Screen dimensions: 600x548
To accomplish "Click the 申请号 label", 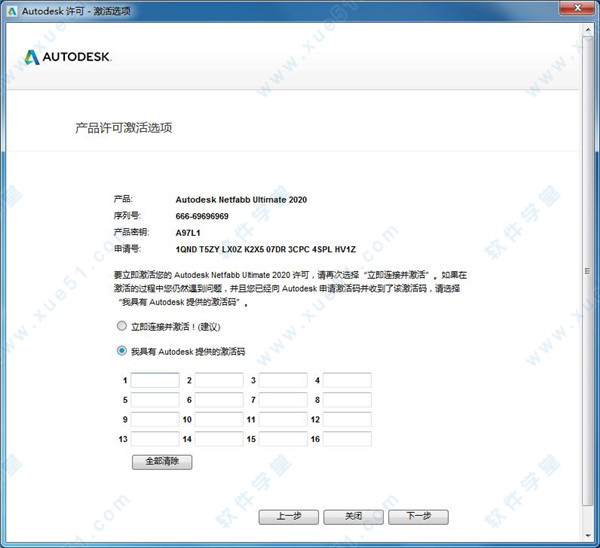I will tap(127, 248).
